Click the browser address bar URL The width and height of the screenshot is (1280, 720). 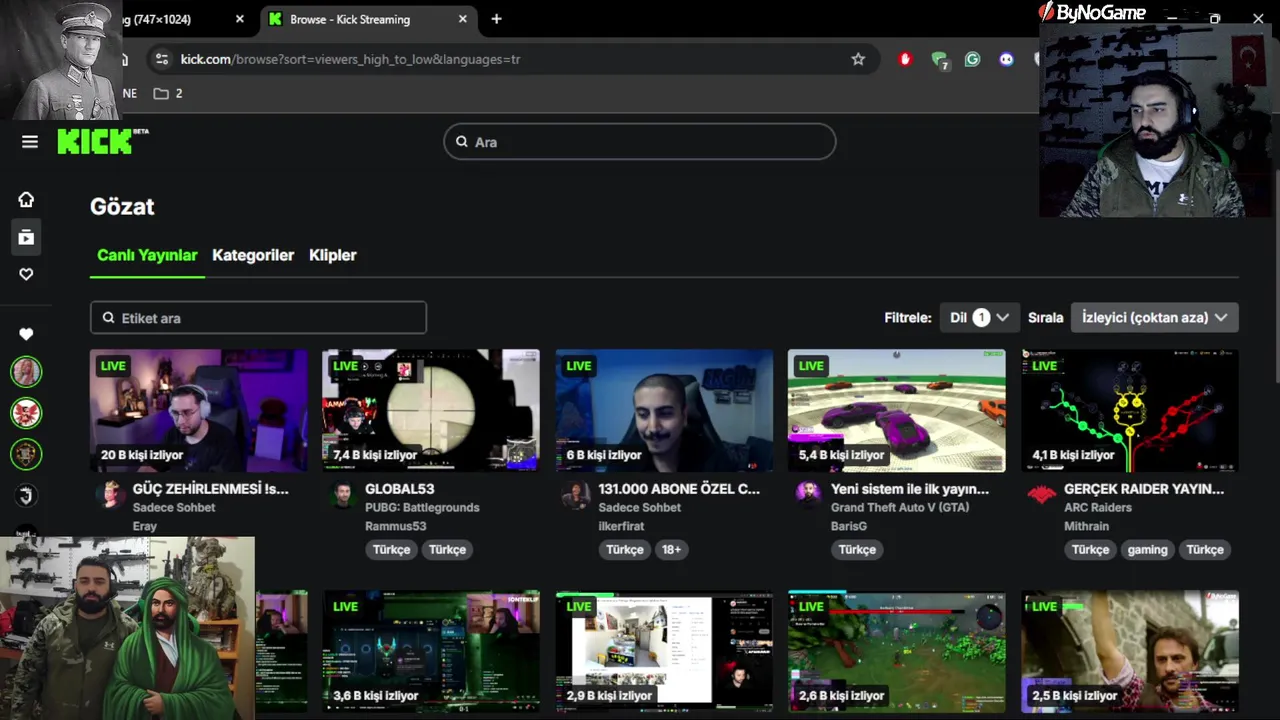pyautogui.click(x=350, y=59)
